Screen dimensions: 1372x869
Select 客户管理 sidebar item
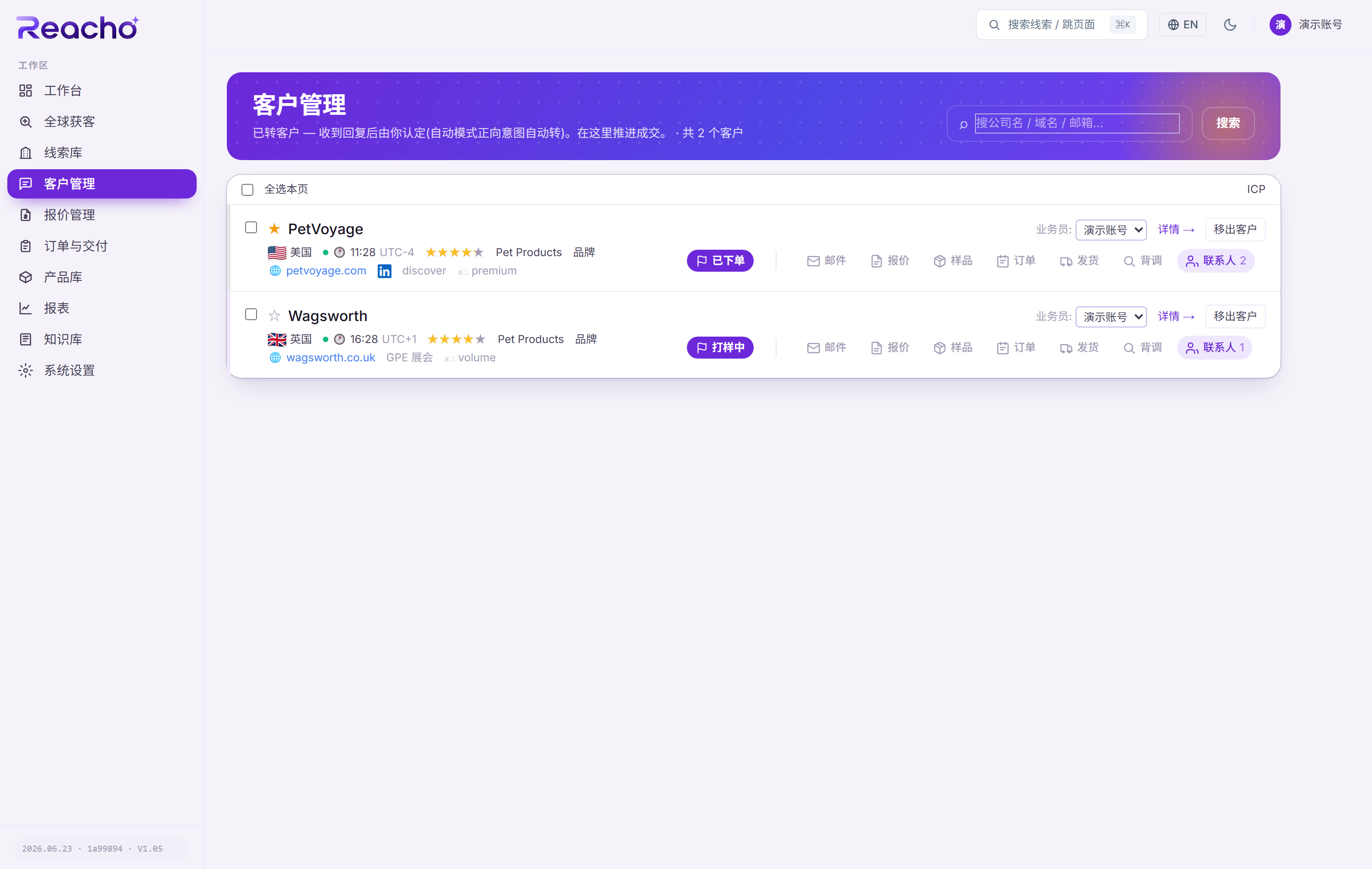(x=102, y=183)
